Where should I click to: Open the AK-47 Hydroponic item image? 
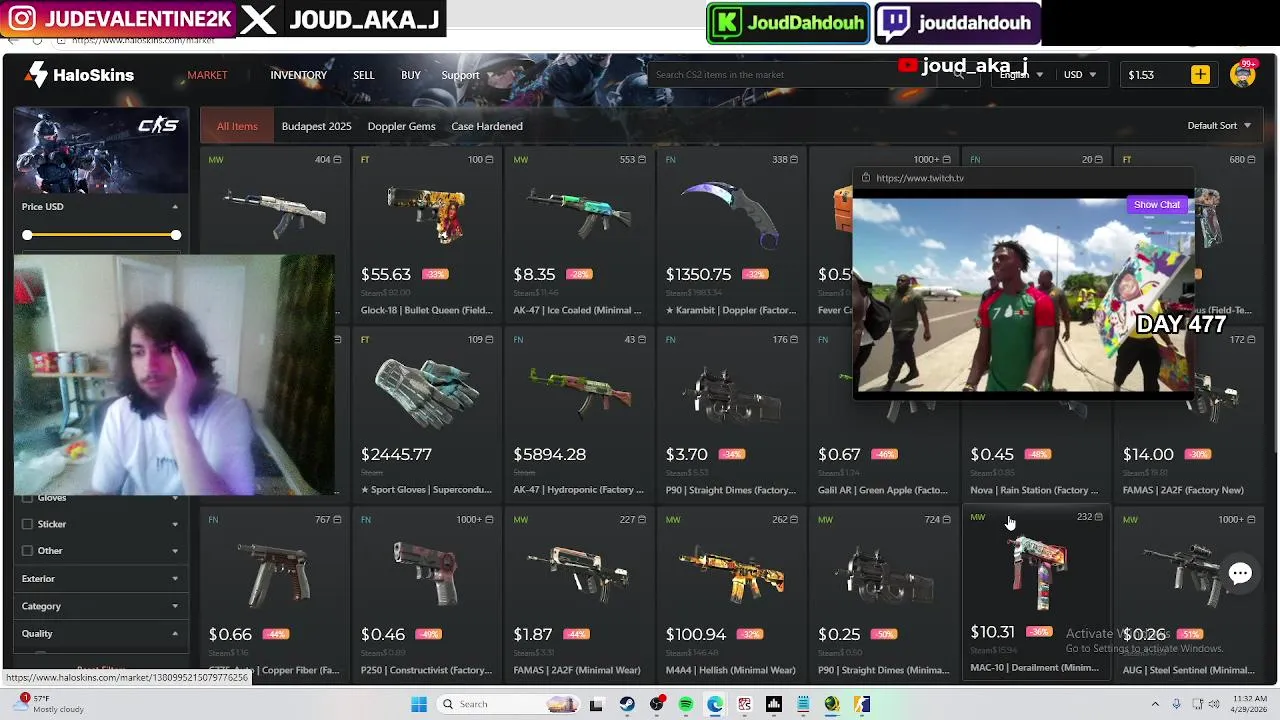pos(579,393)
